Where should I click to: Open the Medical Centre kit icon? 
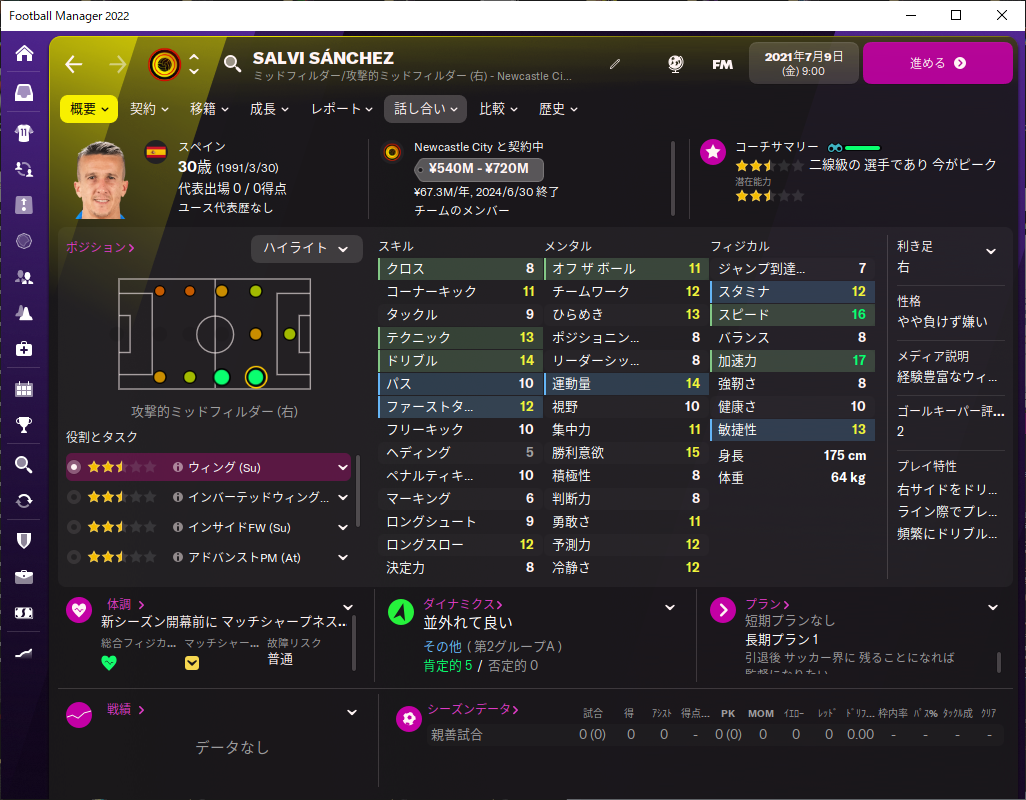[24, 349]
